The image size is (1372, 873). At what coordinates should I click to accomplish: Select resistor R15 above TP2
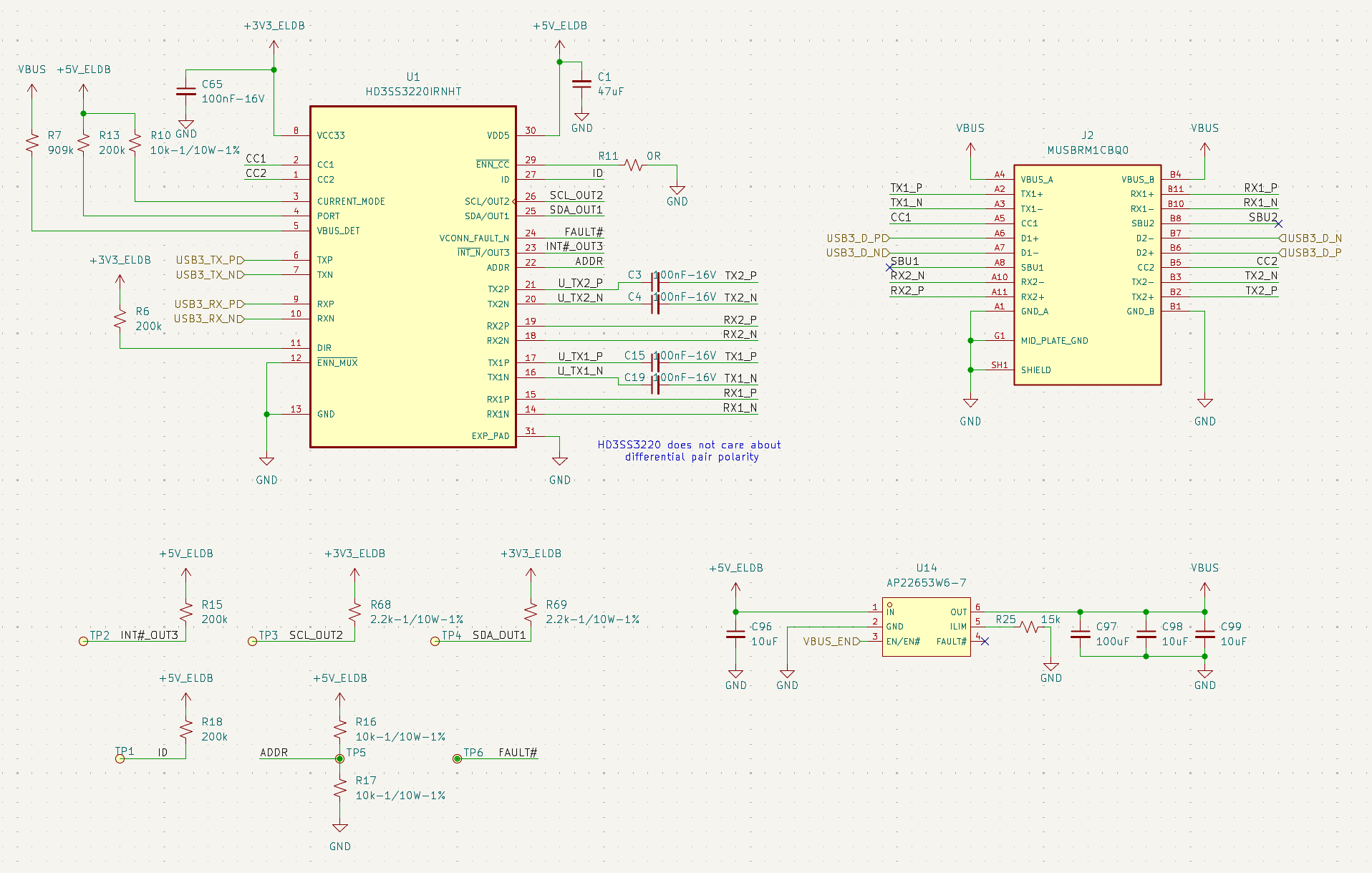pos(186,612)
